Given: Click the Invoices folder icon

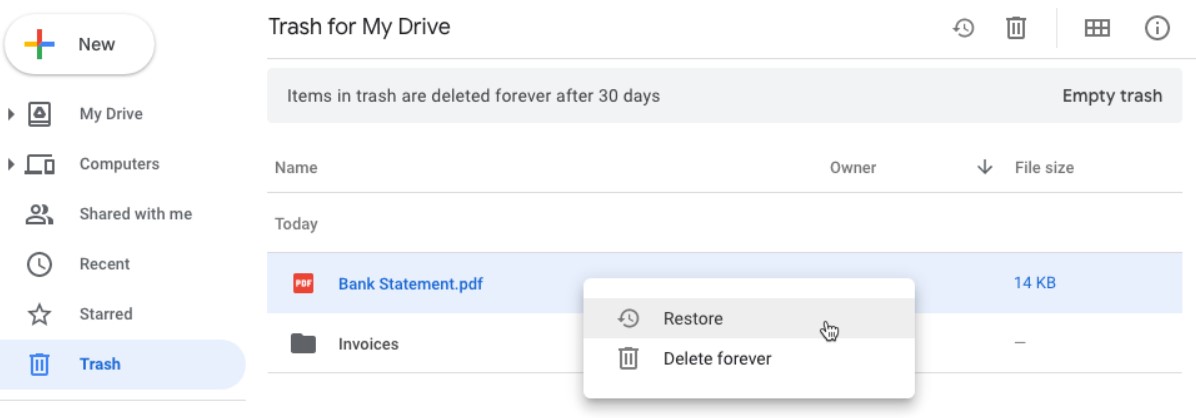Looking at the screenshot, I should coord(303,344).
